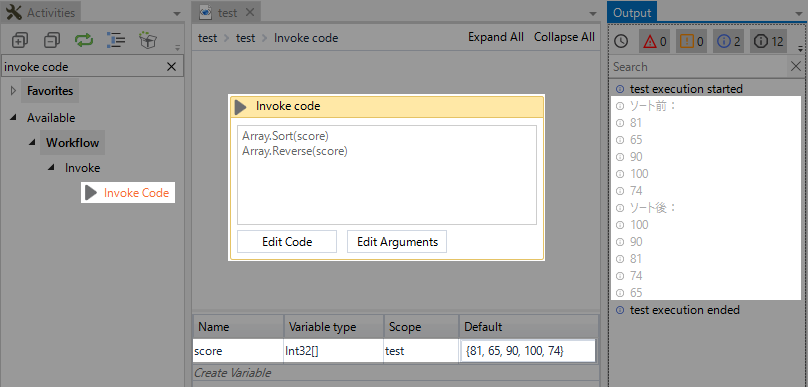Toggle the timestamp clock icon in Output

(x=621, y=42)
